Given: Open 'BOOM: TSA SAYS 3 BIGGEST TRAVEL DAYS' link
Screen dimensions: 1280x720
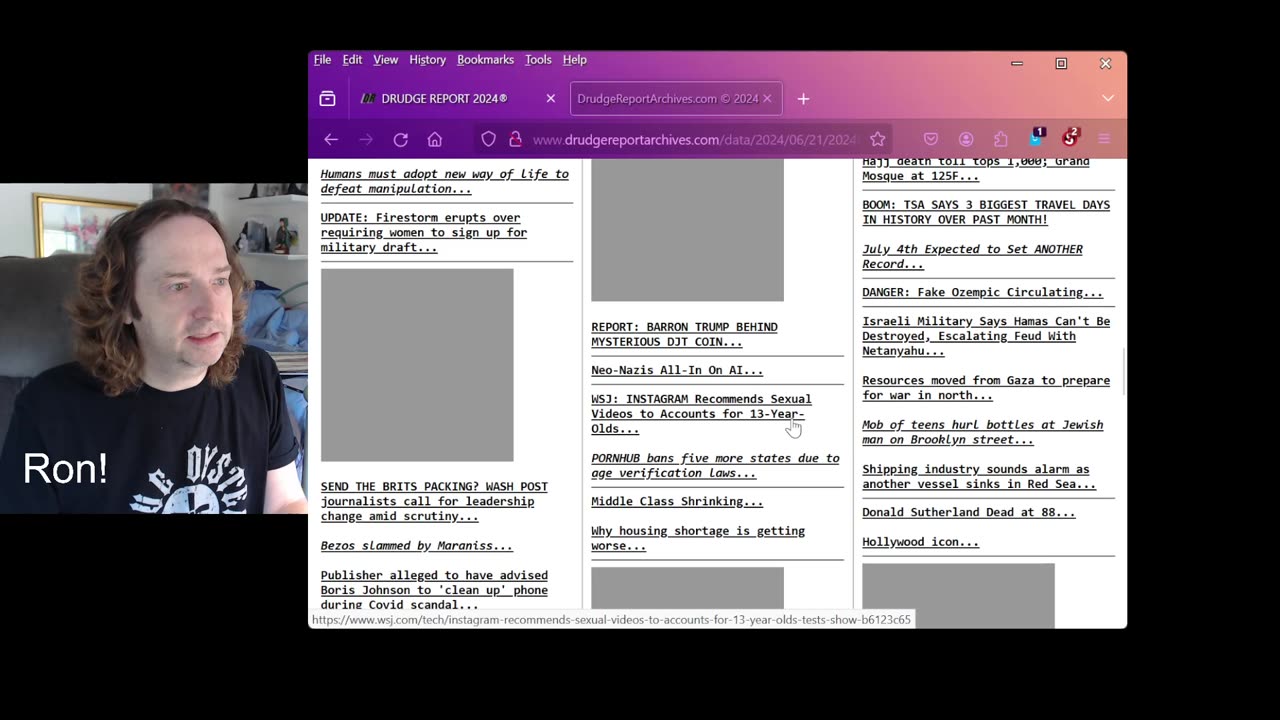Looking at the screenshot, I should (x=986, y=212).
